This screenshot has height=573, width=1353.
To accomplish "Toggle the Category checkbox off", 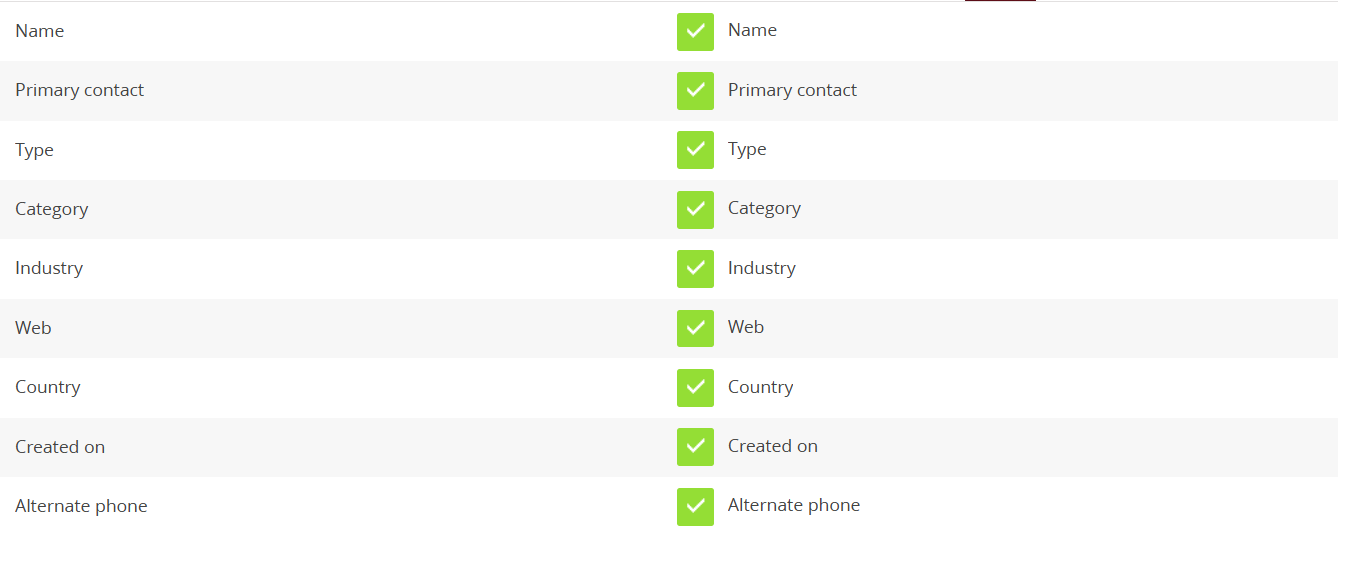I will click(x=695, y=209).
